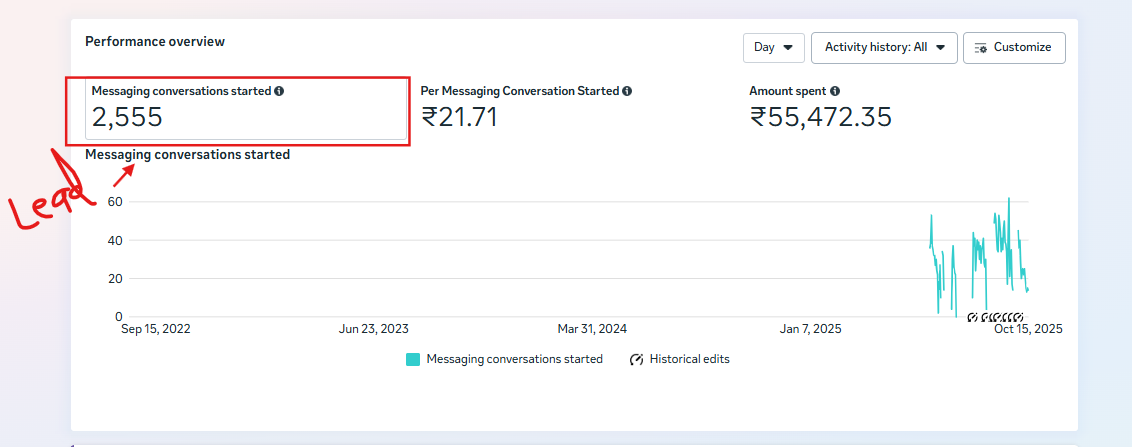
Task: Click info icon next to Per Messaging Conversation Started
Action: click(627, 91)
